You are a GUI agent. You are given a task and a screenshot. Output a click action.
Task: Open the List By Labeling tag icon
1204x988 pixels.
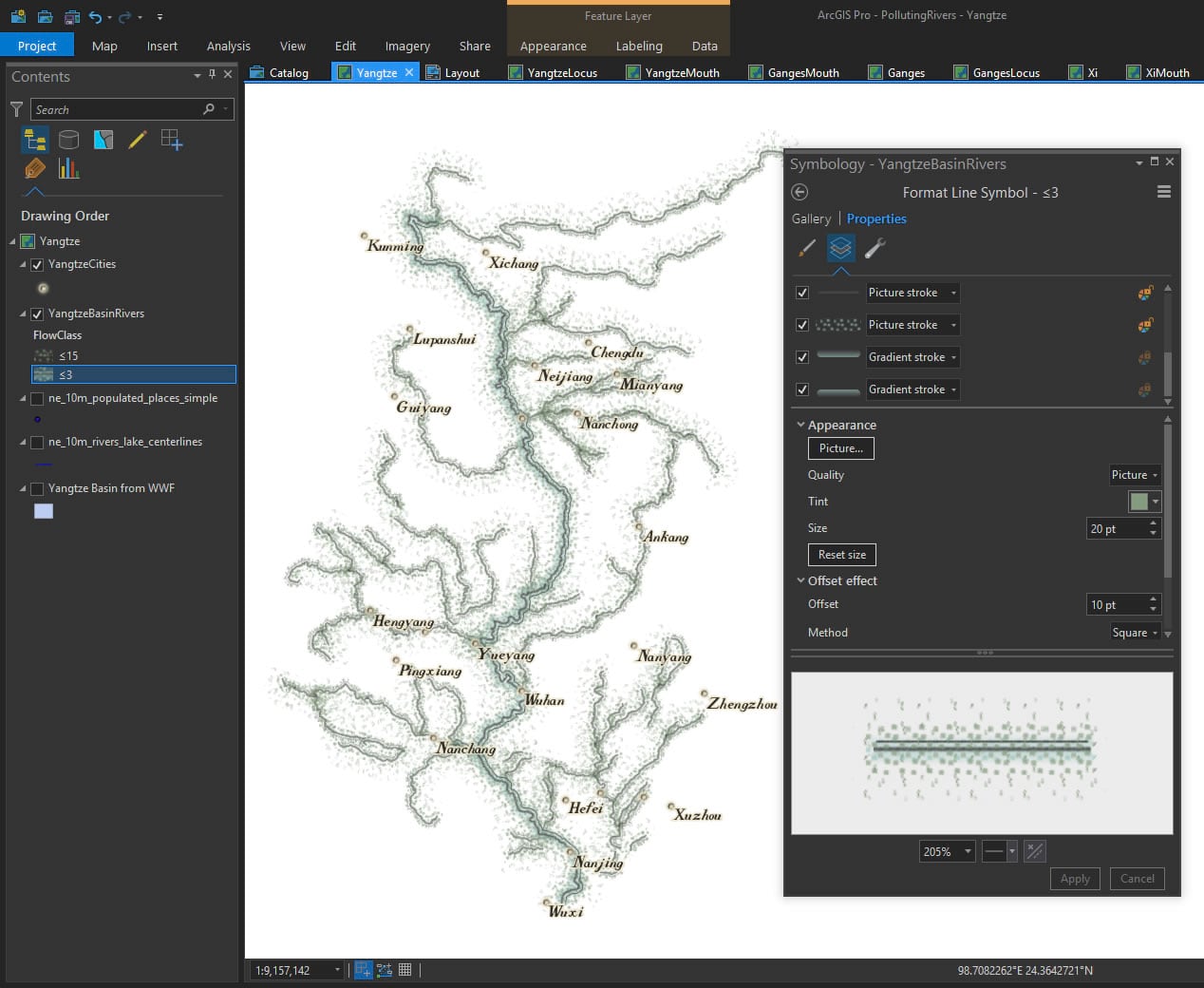[x=35, y=169]
